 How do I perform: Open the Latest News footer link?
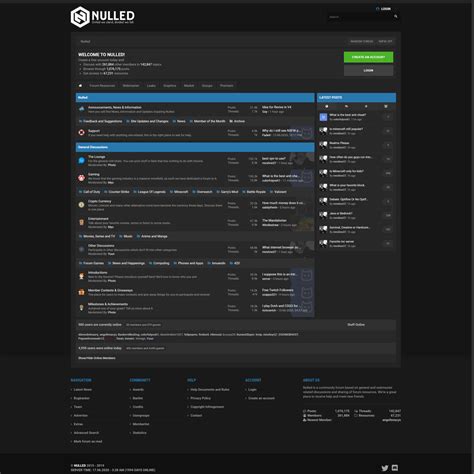(83, 389)
